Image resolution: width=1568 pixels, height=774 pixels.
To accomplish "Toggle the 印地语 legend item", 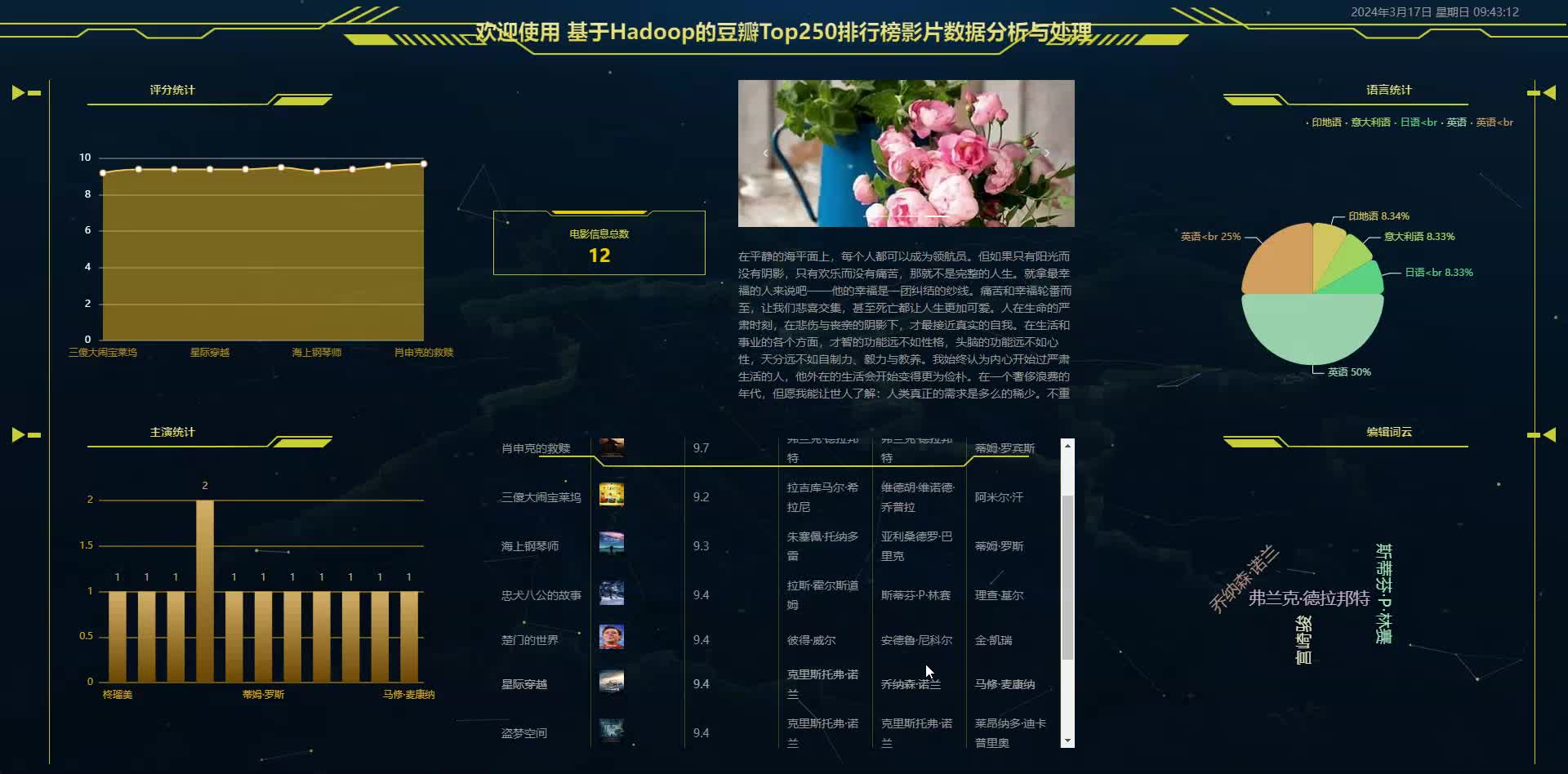I will (x=1324, y=122).
